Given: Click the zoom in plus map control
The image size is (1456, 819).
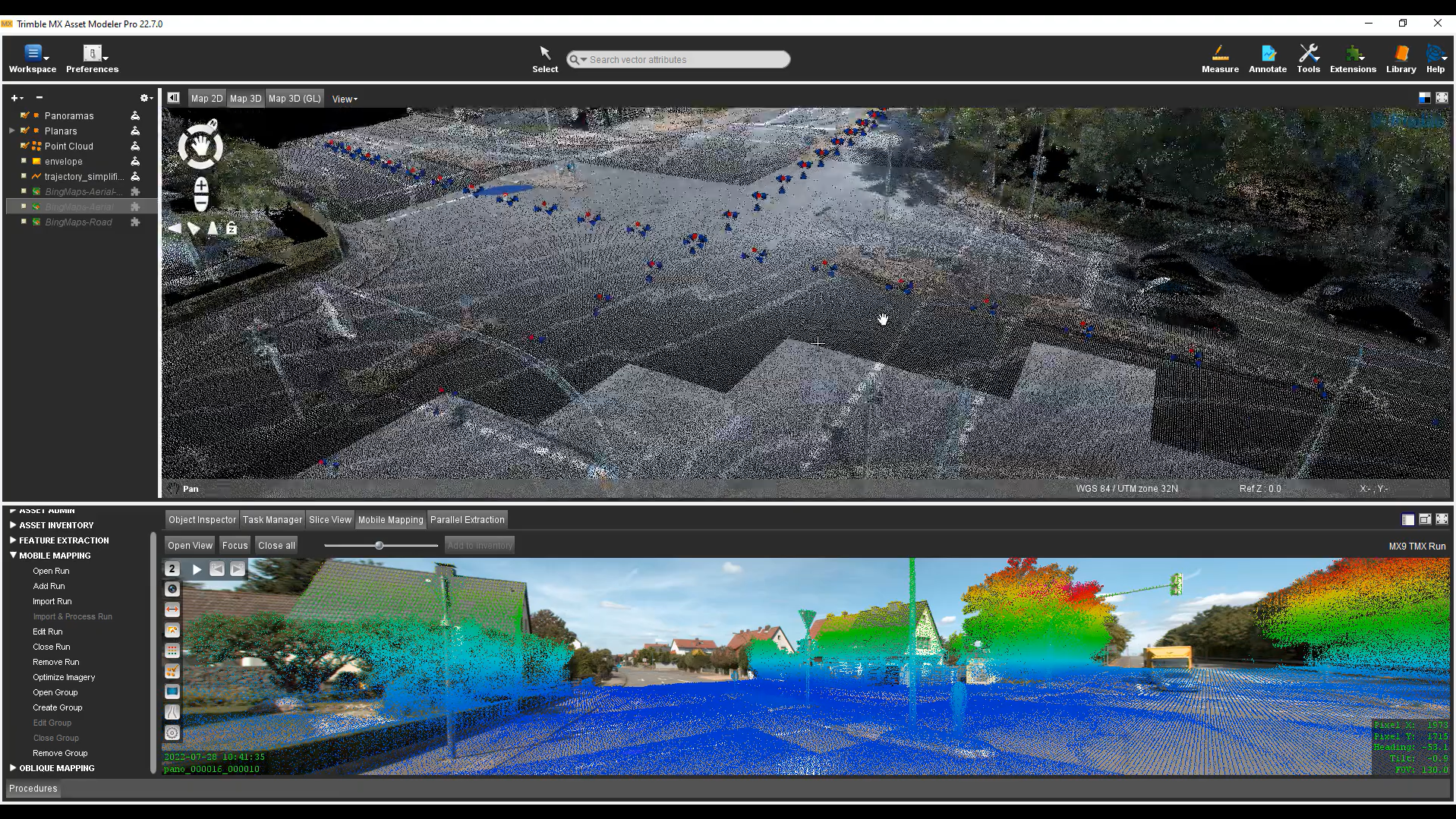Looking at the screenshot, I should point(201,185).
